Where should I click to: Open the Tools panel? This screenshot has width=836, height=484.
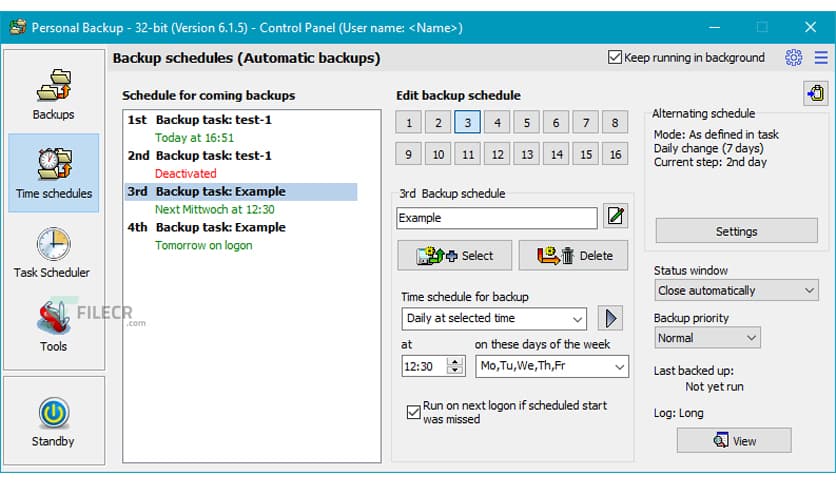(53, 326)
